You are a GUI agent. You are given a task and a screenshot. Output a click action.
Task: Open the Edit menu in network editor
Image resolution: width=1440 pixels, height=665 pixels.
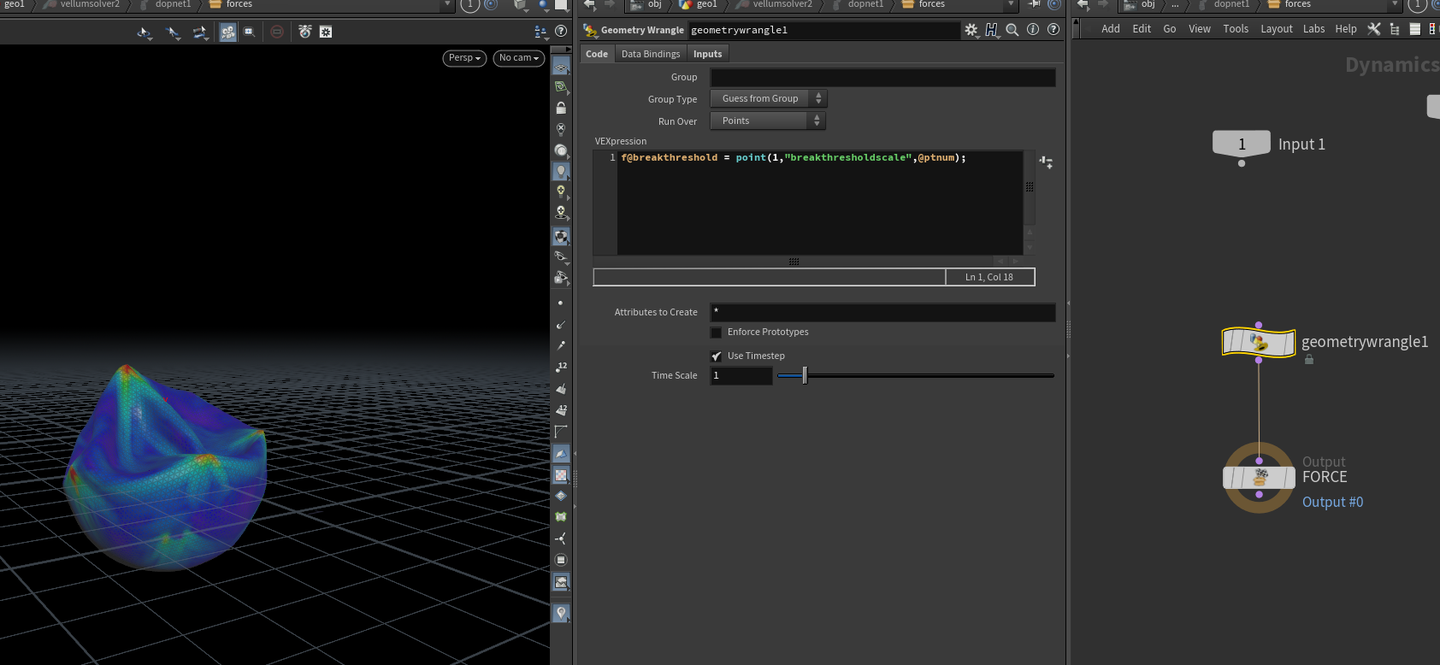pos(1142,29)
